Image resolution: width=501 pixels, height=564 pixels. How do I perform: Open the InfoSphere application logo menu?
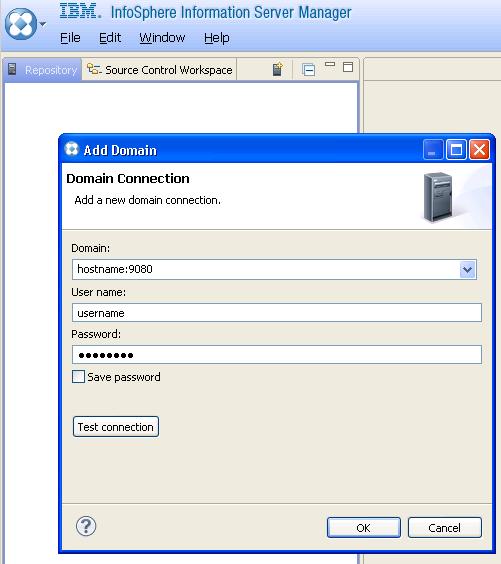(x=21, y=24)
